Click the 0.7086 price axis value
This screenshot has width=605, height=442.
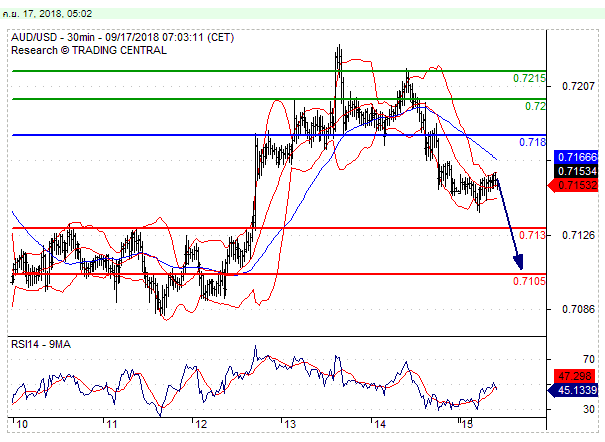click(578, 309)
